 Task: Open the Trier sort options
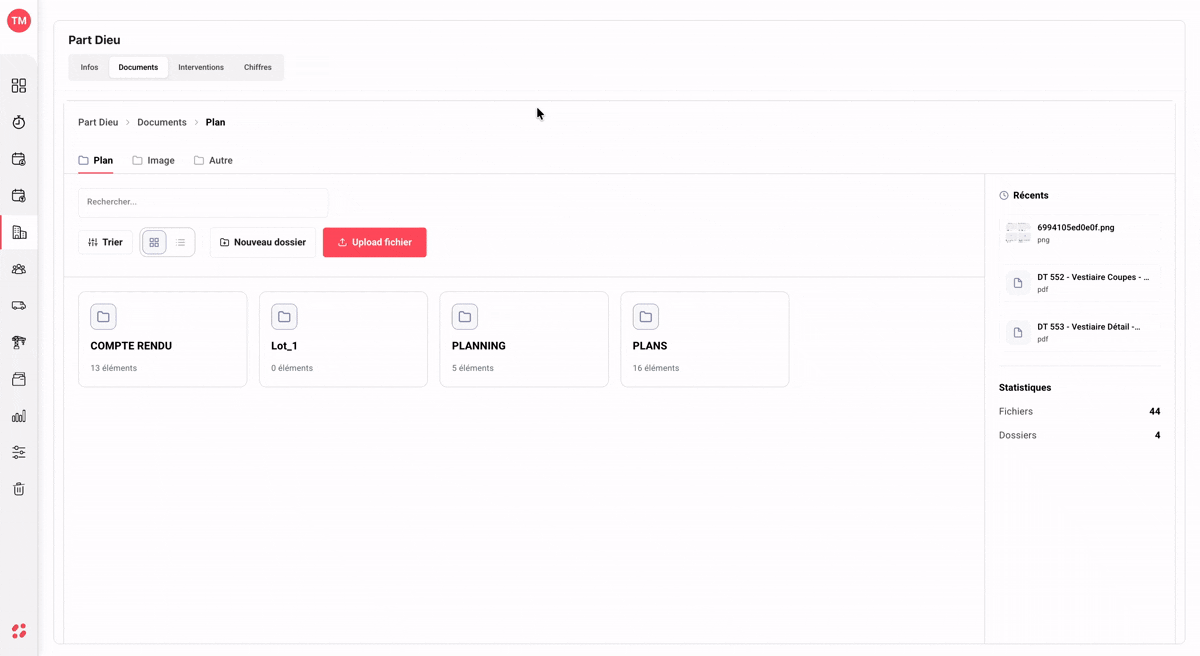click(105, 242)
